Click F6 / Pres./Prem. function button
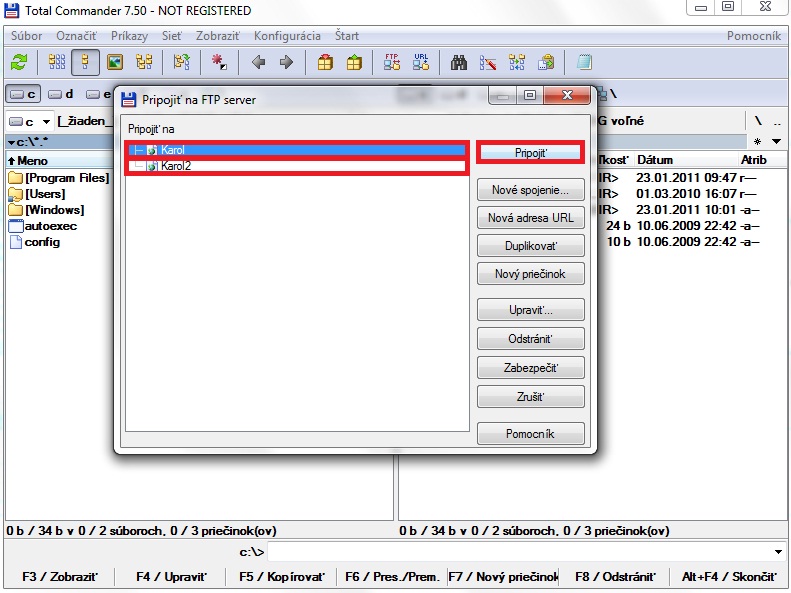Screen dimensions: 791x593 coord(392,576)
